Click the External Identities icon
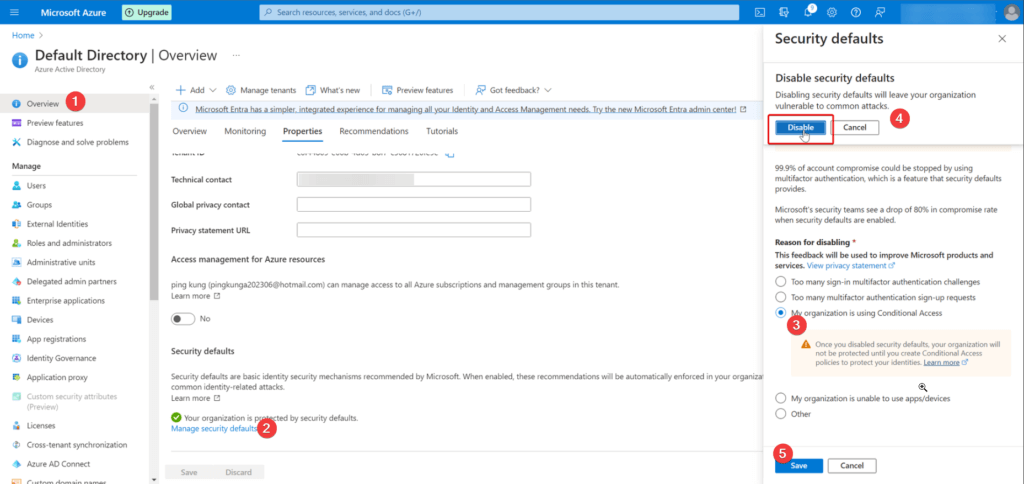The width and height of the screenshot is (1024, 484). point(17,224)
